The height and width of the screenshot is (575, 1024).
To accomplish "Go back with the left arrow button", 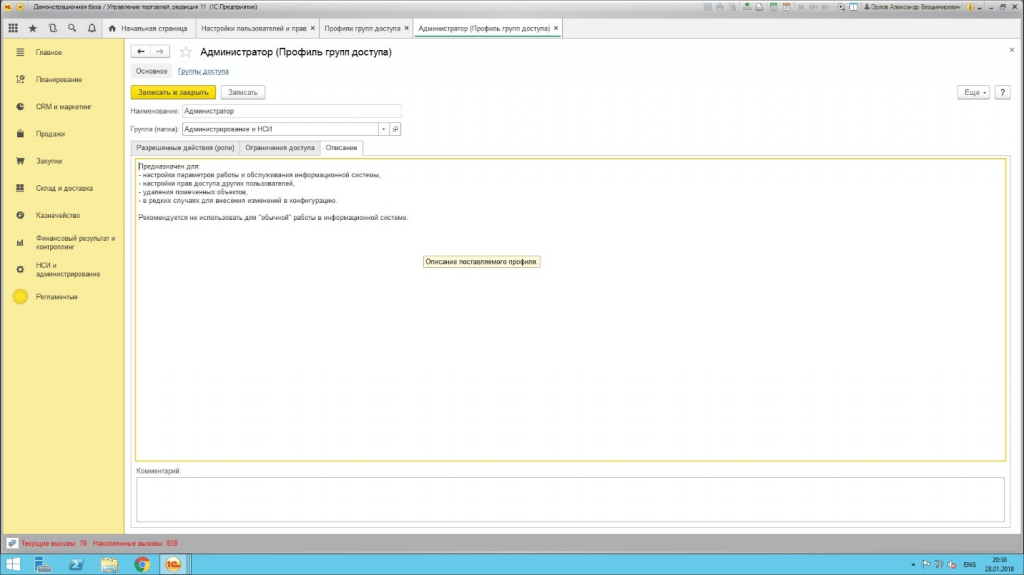I will (141, 52).
